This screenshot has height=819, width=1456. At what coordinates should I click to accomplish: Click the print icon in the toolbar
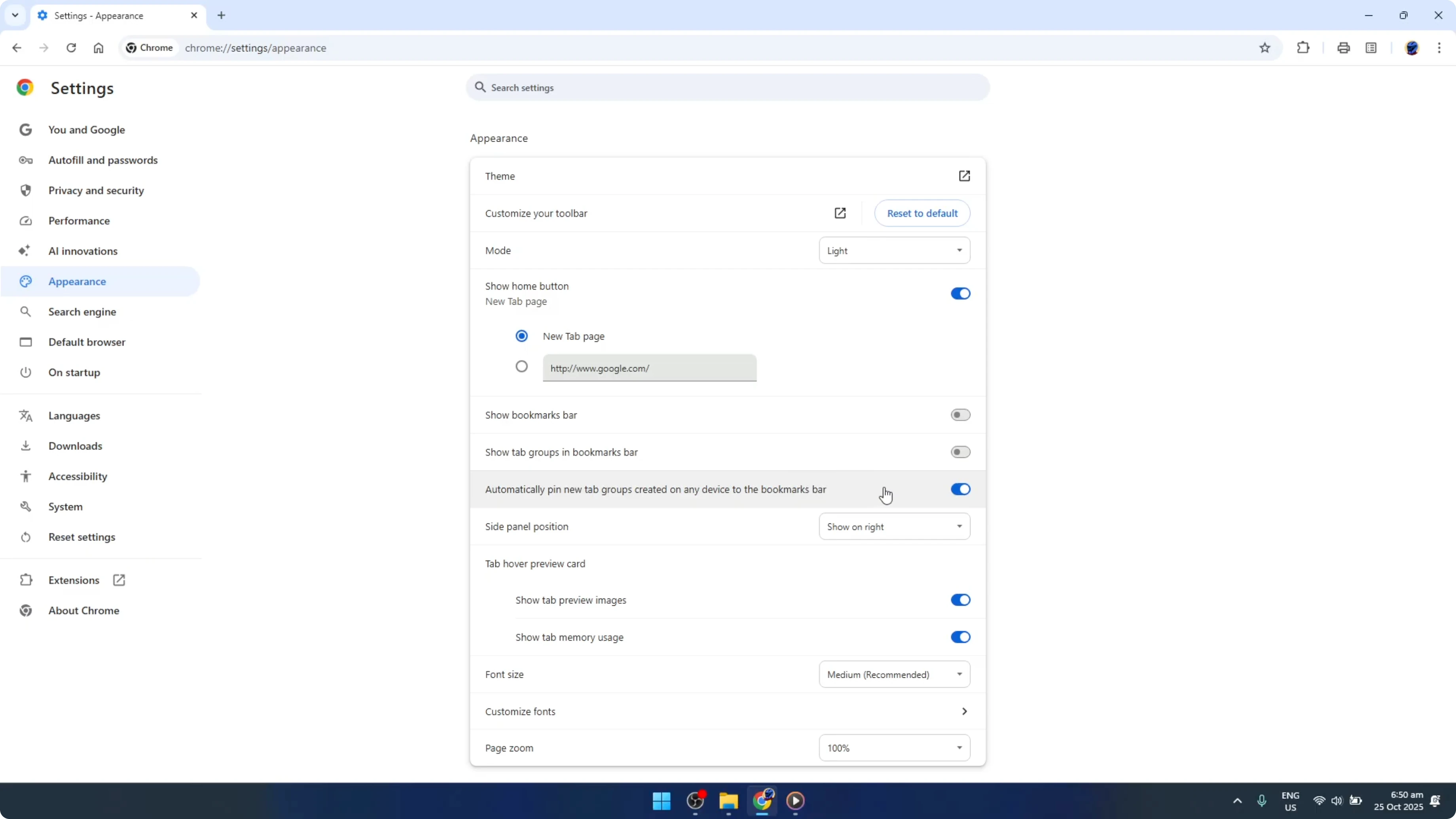(x=1344, y=47)
